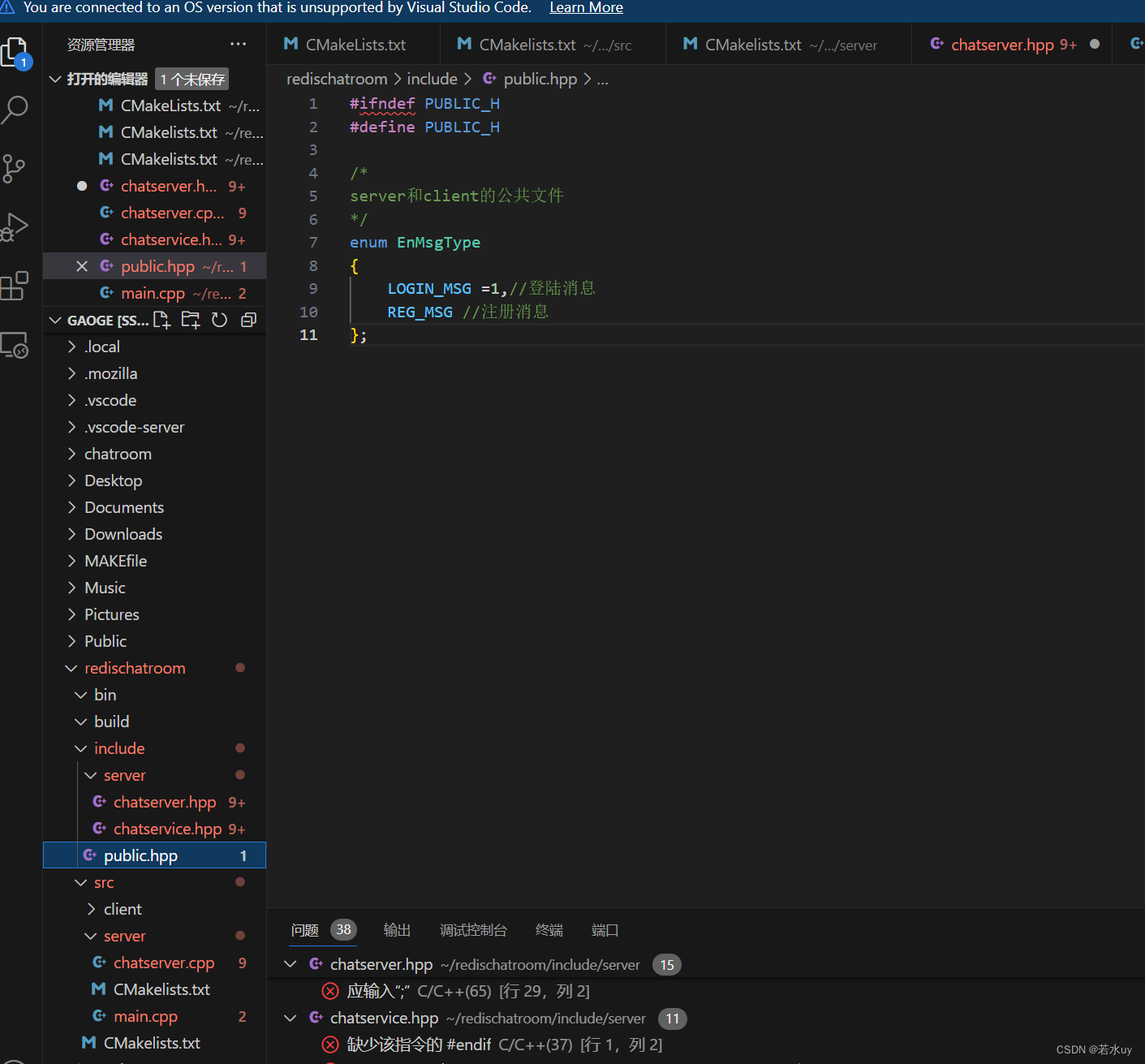Viewport: 1145px width, 1064px height.
Task: Open chatserver.cpp from open editors list
Action: [154, 213]
